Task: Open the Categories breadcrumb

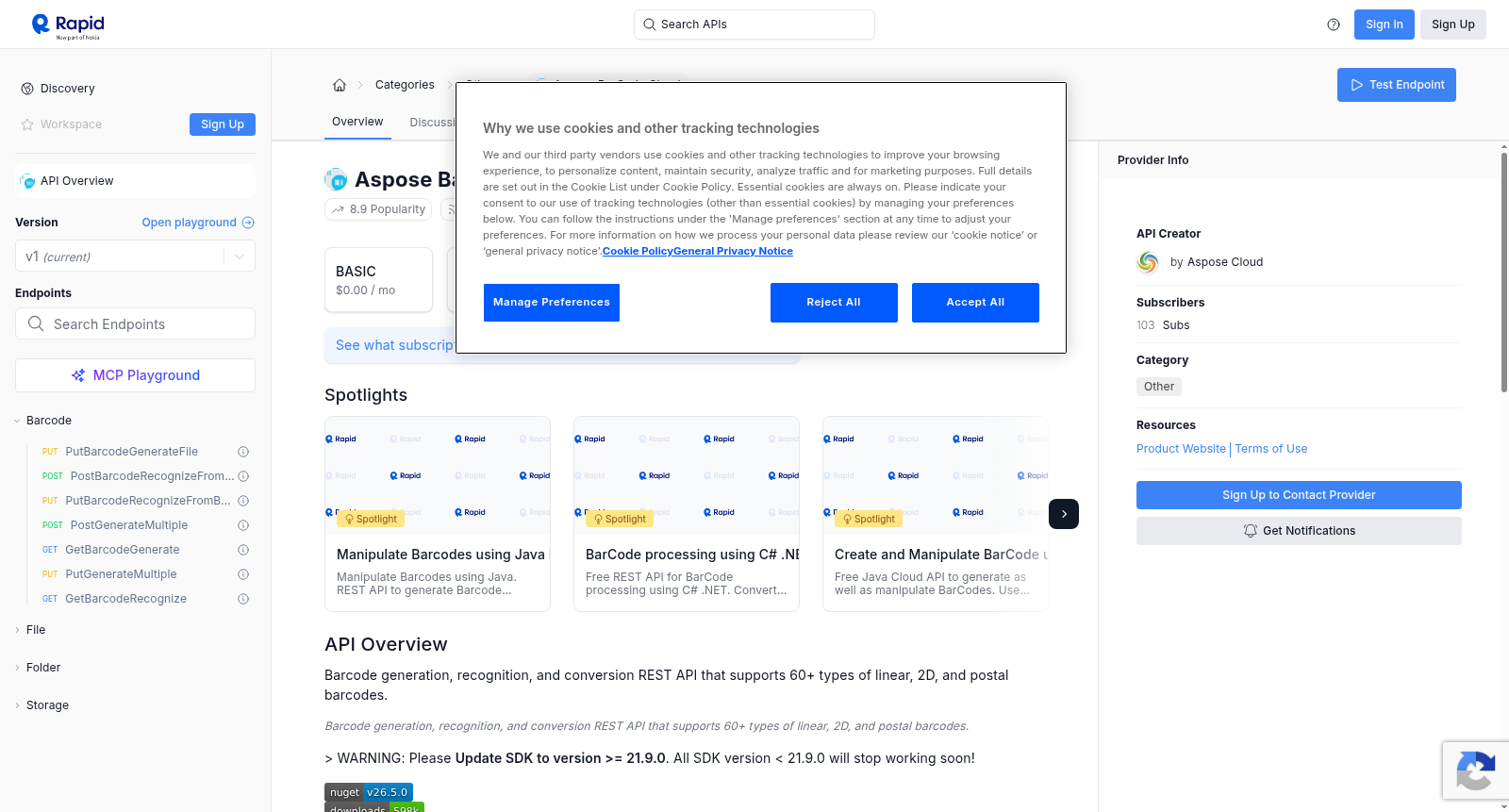Action: pos(405,85)
